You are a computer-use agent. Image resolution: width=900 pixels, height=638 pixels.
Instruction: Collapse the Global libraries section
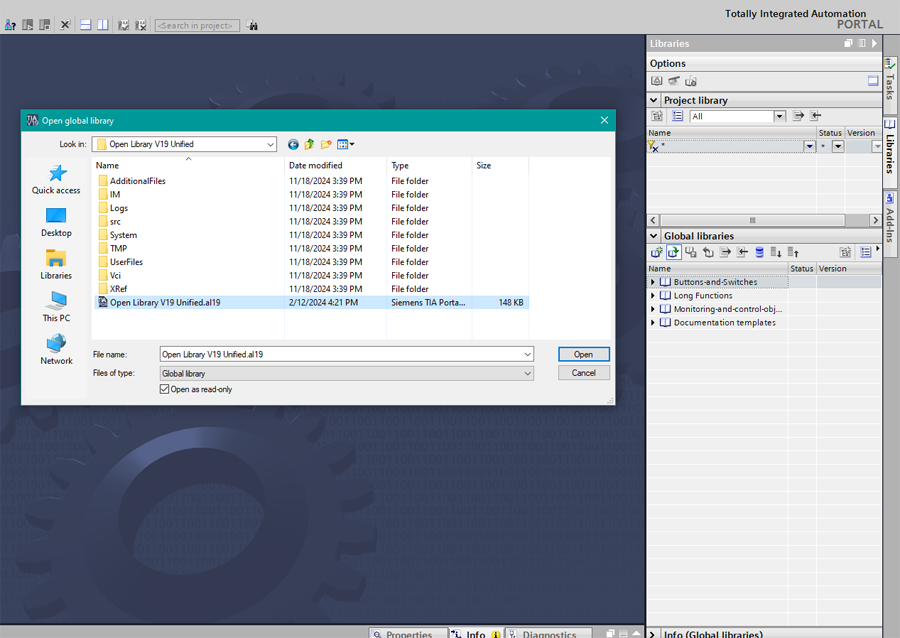click(x=653, y=236)
